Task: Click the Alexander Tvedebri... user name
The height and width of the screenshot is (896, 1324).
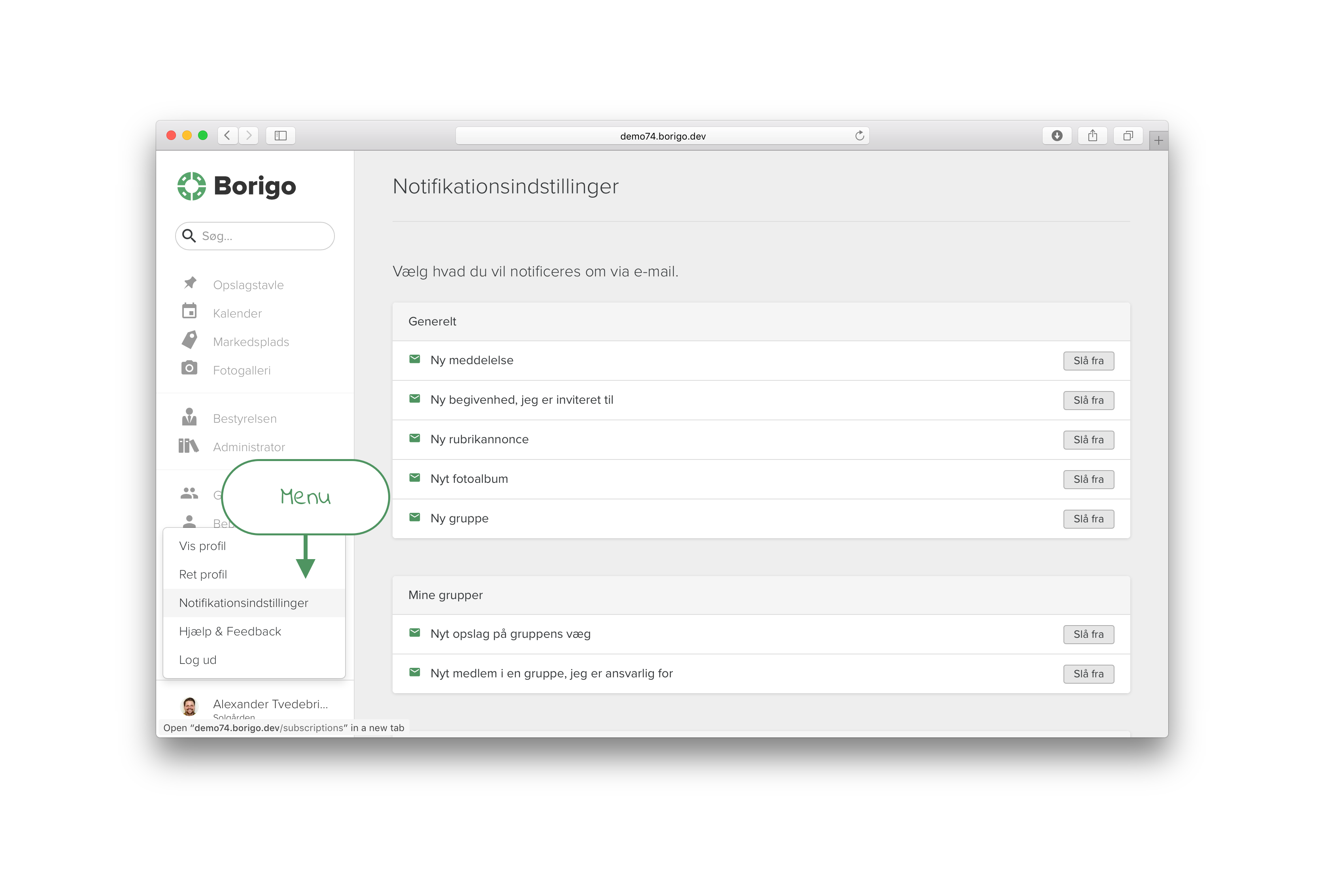Action: [x=270, y=704]
